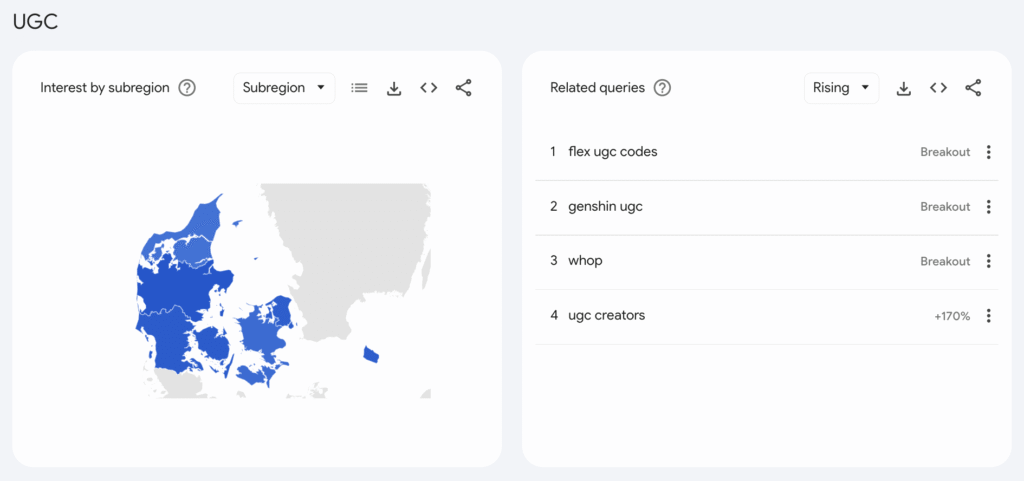
Task: Embed the Interest by subregion card
Action: click(x=428, y=87)
